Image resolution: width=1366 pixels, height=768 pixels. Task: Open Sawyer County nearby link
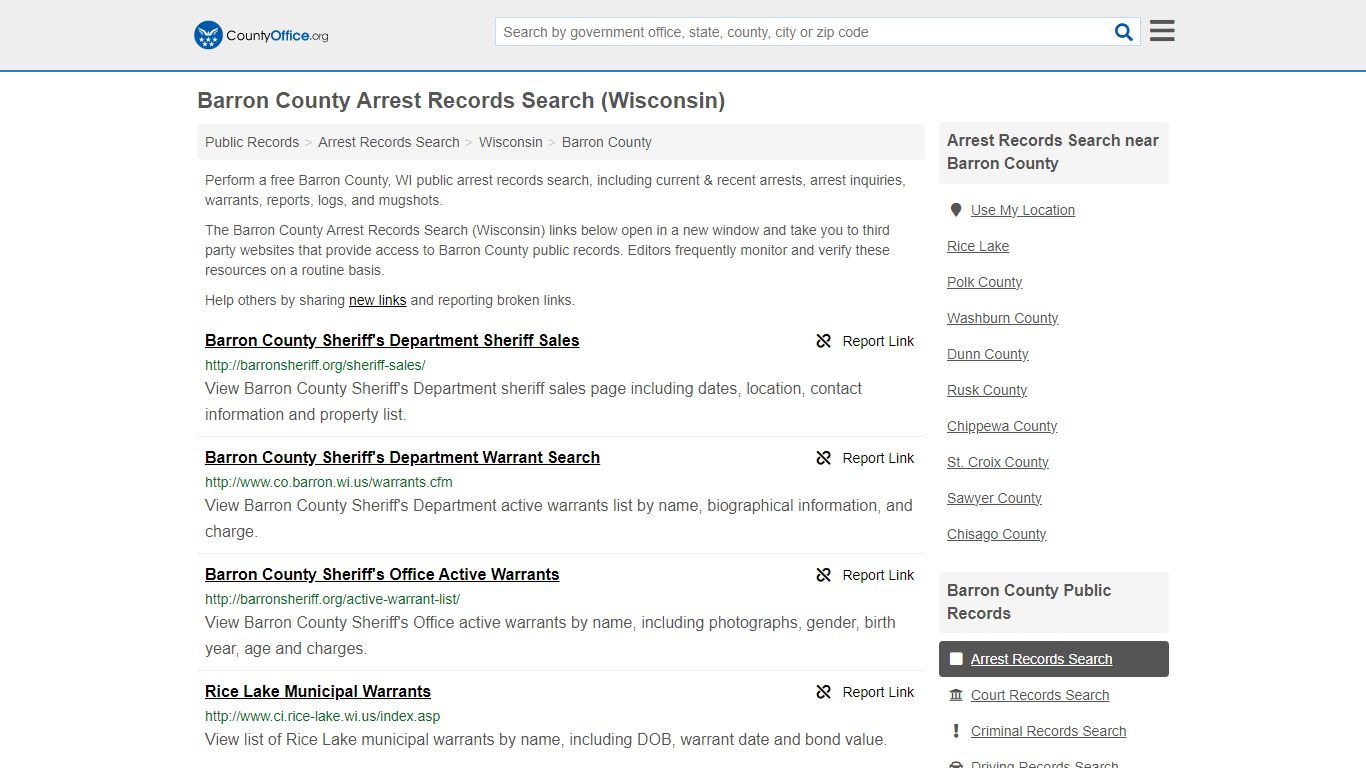pos(994,498)
